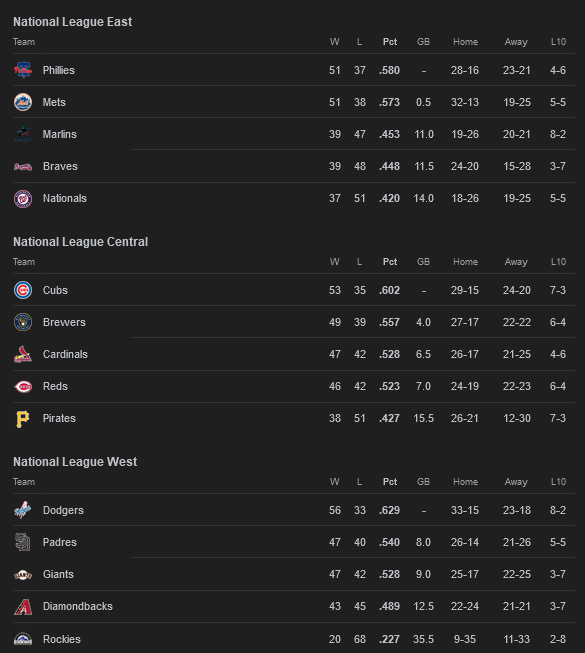Click National League East L10 column header
The width and height of the screenshot is (585, 653).
point(558,42)
